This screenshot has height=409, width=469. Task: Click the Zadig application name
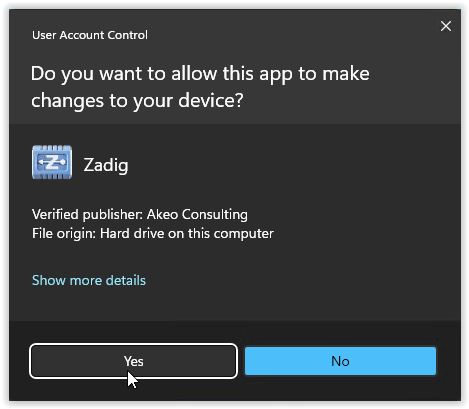106,165
